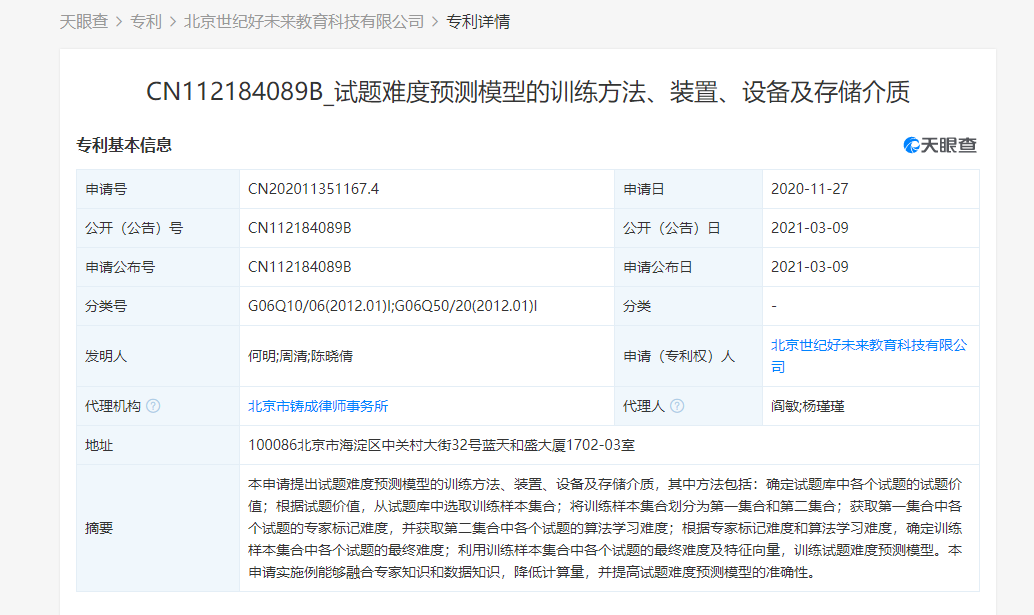The image size is (1034, 615).
Task: Click the patent title CN112184089B heading
Action: click(x=527, y=92)
